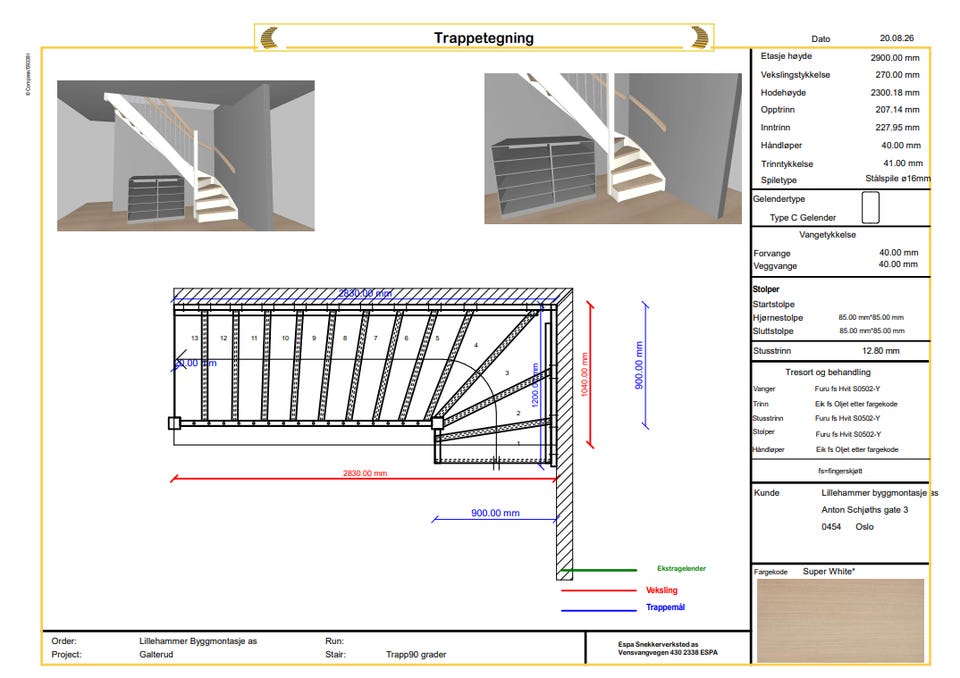The image size is (960, 678).
Task: Select the Tresort og behandling heading
Action: pyautogui.click(x=828, y=372)
